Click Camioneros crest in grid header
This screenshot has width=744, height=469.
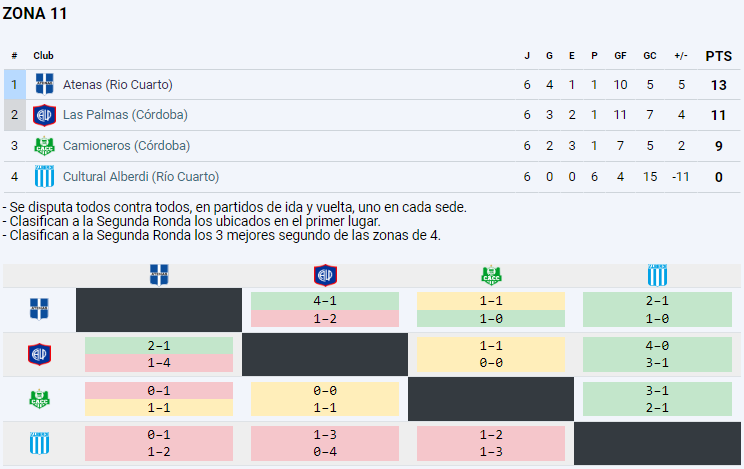coord(491,275)
